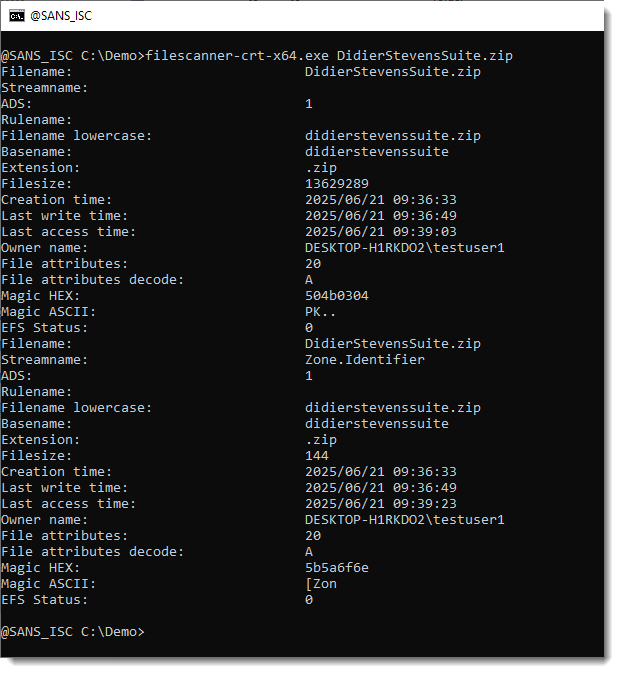The image size is (619, 673).
Task: Click the empty title bar area
Action: [350, 16]
